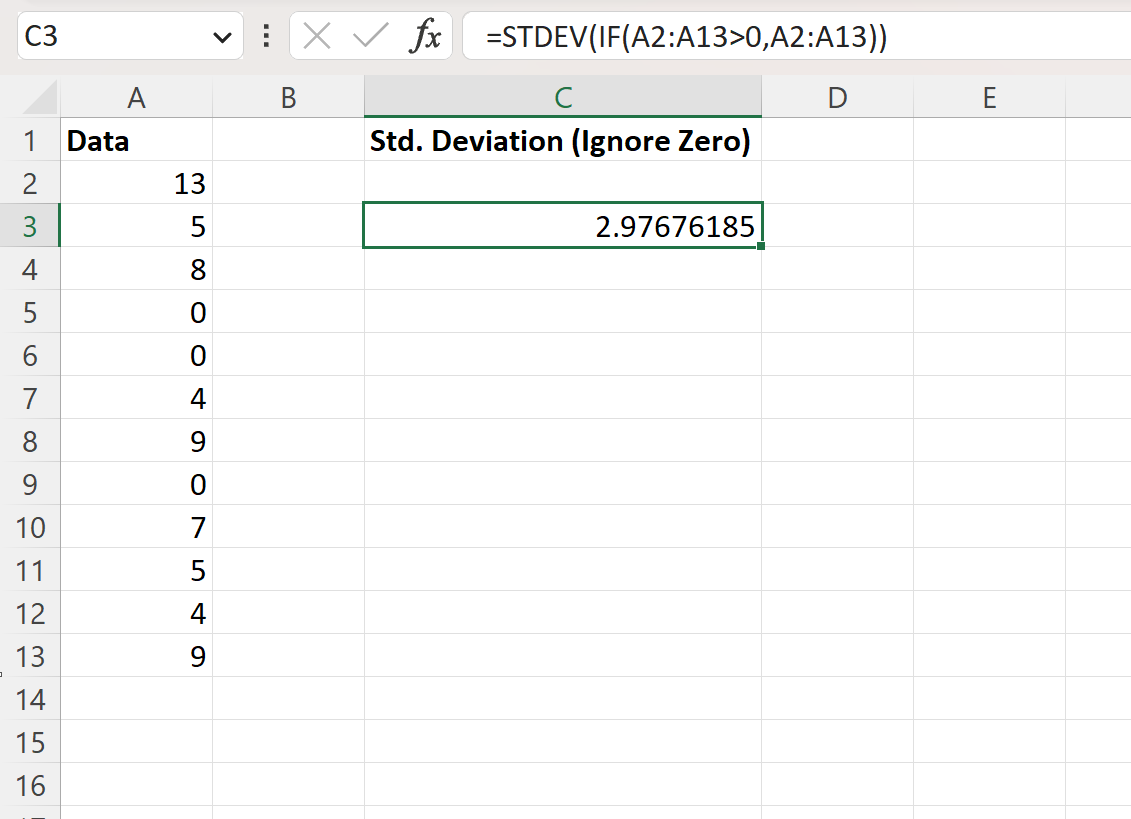Select column C header
The width and height of the screenshot is (1131, 819).
click(x=563, y=97)
